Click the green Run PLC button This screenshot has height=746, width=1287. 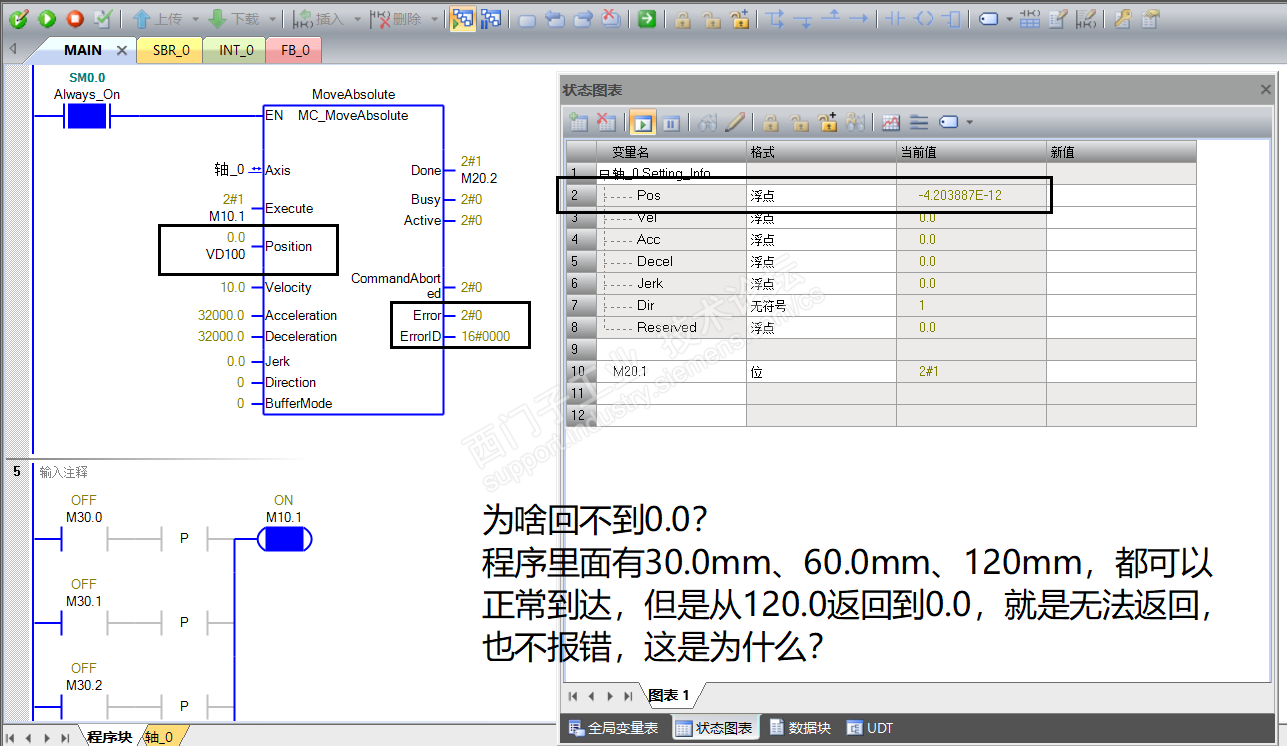tap(46, 18)
